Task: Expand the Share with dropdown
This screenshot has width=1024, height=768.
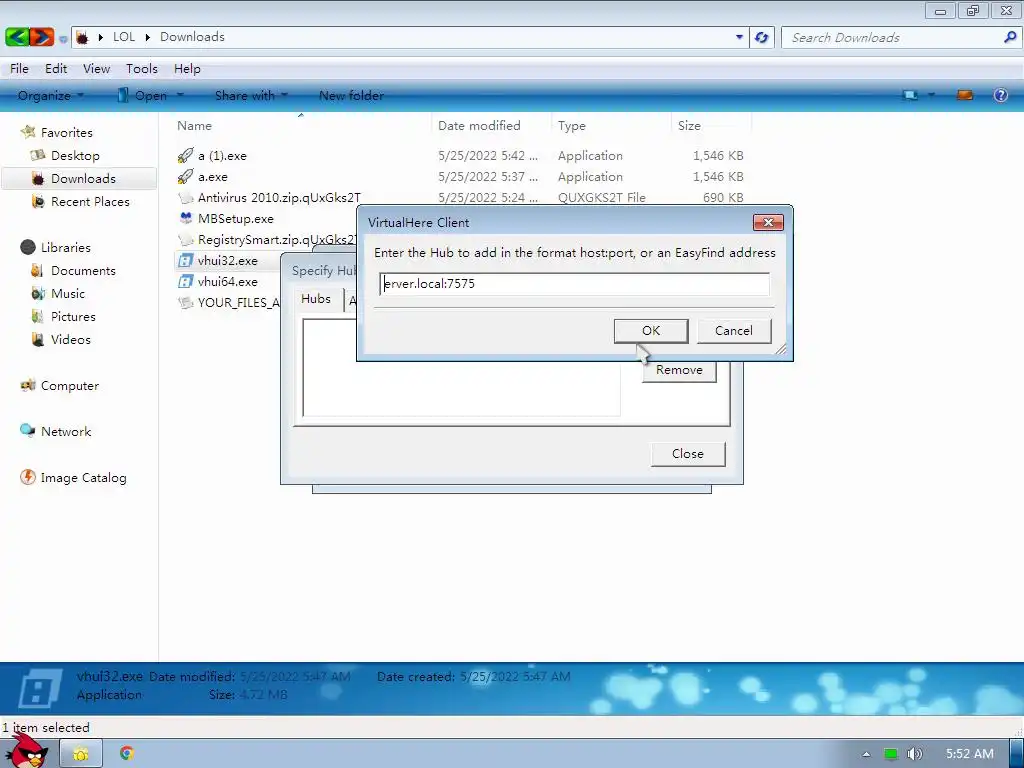Action: tap(251, 95)
